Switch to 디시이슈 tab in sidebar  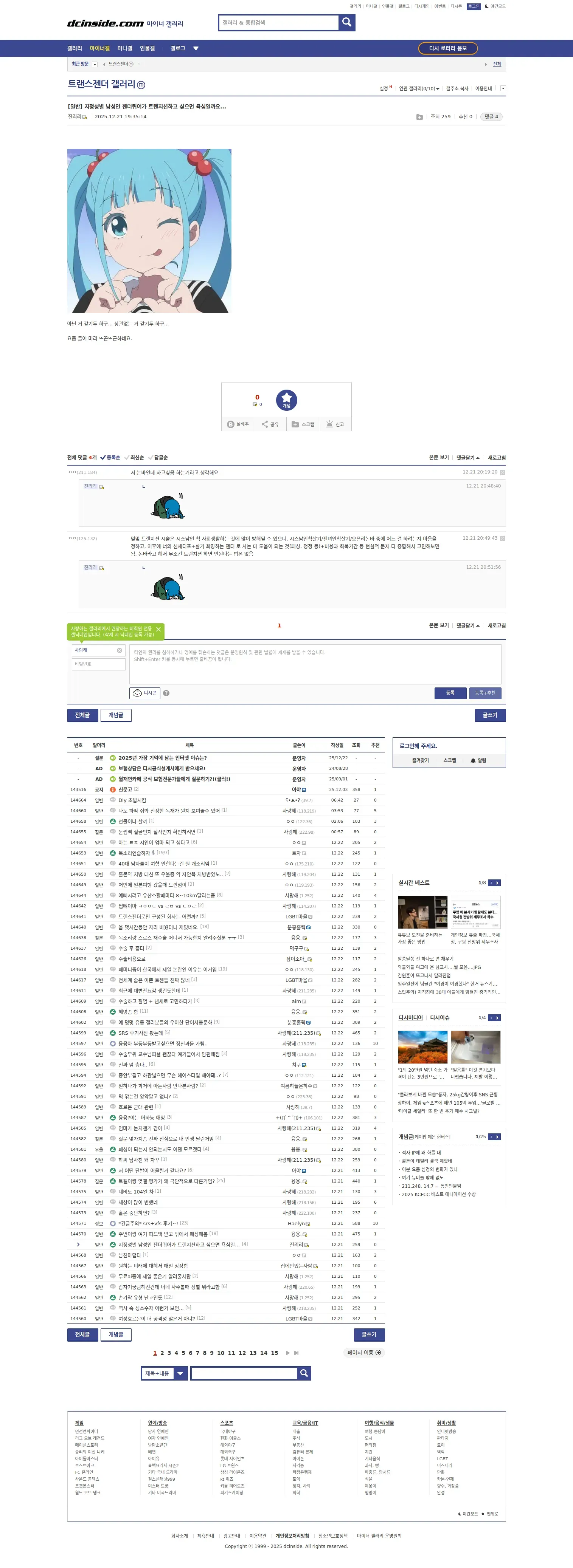tap(439, 1018)
